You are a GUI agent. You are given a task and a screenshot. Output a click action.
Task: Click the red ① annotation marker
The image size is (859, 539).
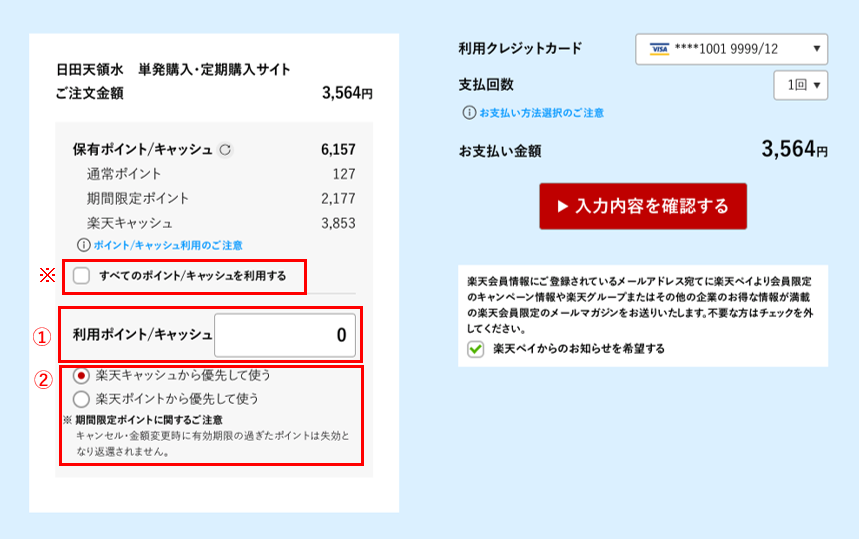click(x=41, y=337)
